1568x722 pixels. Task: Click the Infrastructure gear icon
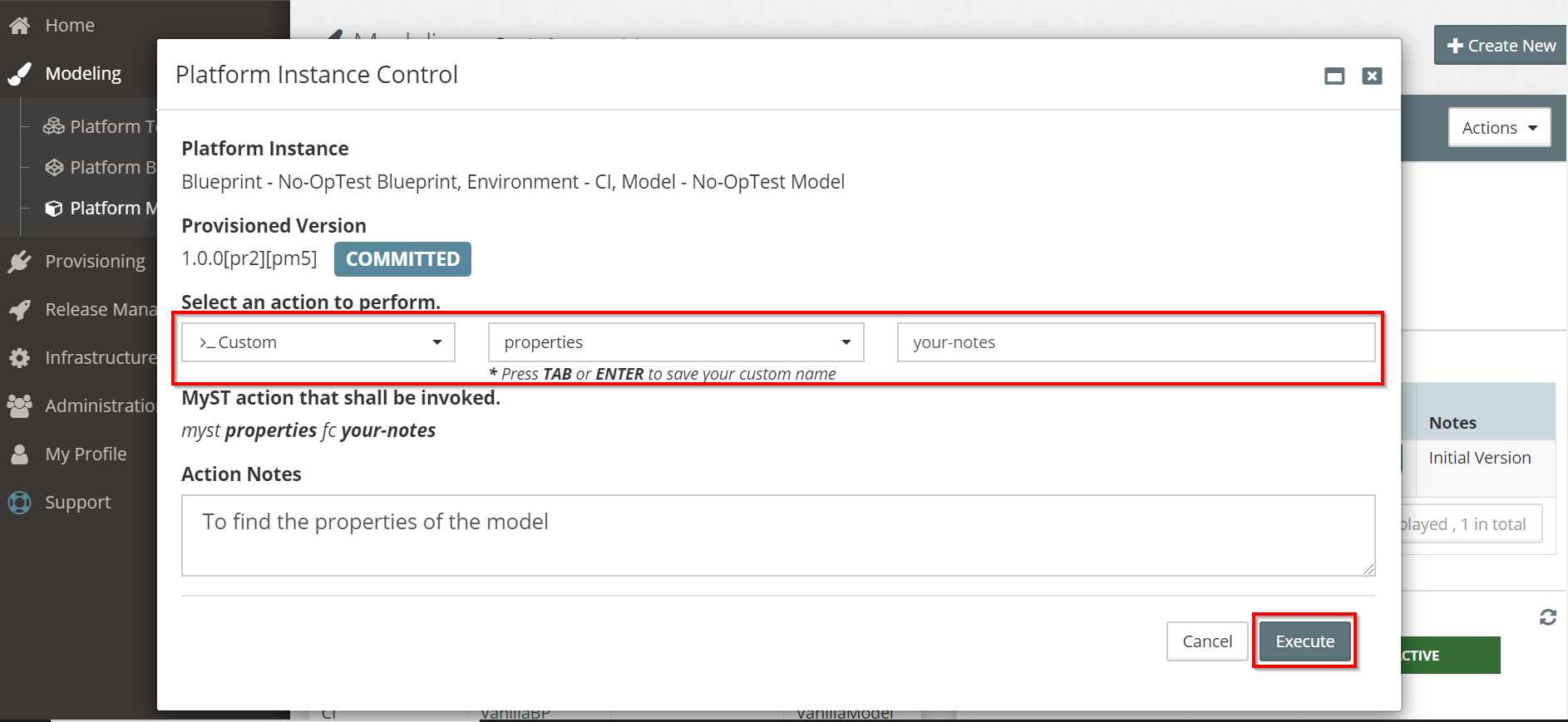[x=20, y=358]
